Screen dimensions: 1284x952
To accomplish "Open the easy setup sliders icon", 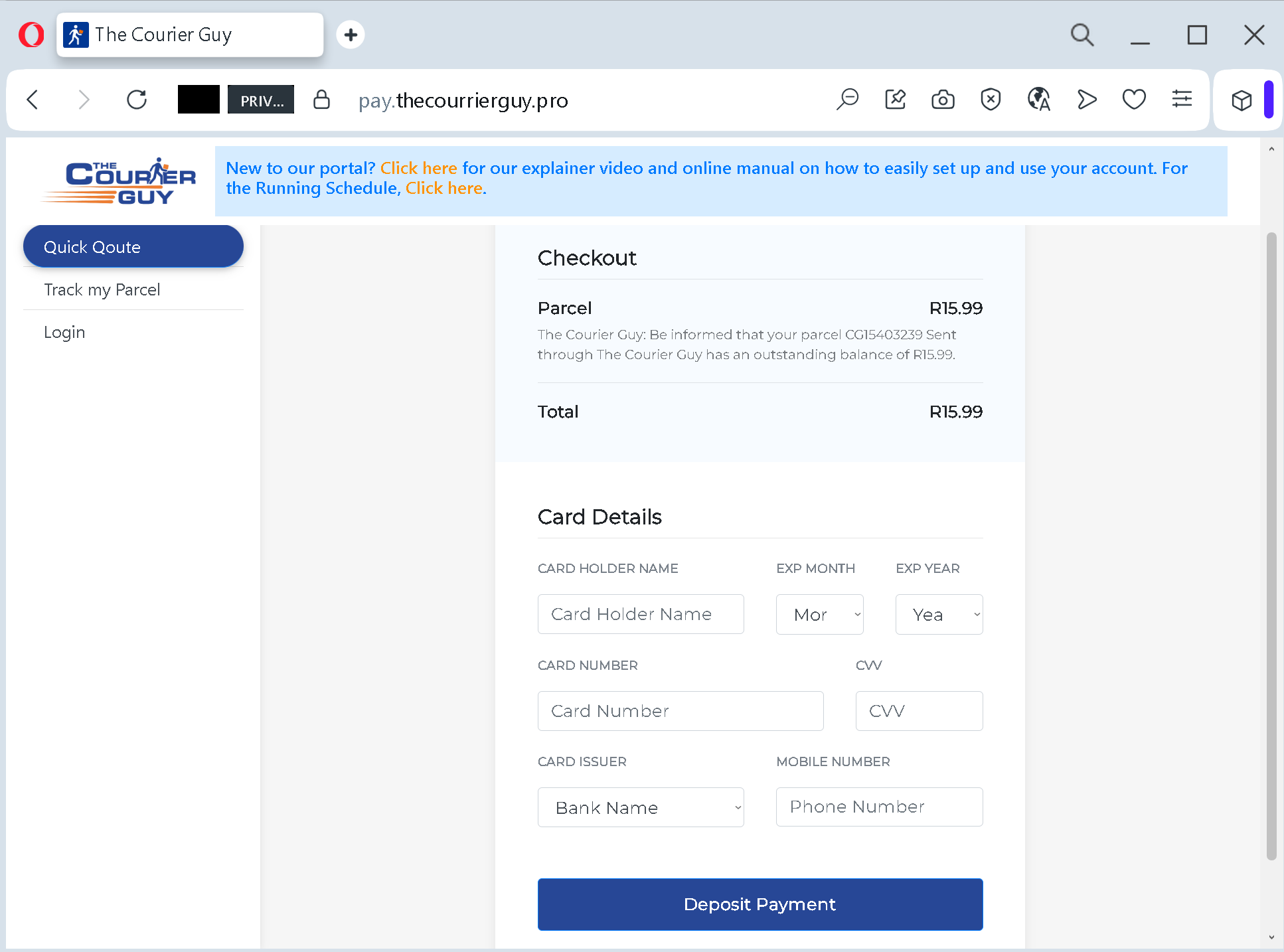I will coord(1182,100).
